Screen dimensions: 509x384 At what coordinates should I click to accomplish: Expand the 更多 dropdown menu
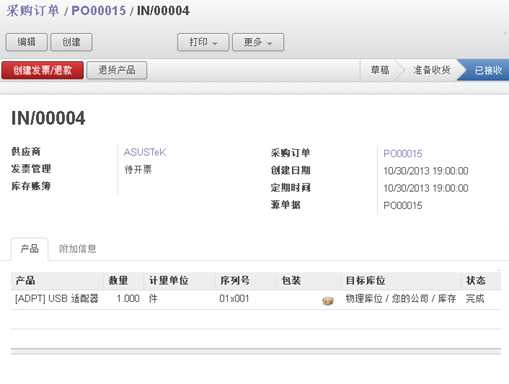(x=258, y=42)
